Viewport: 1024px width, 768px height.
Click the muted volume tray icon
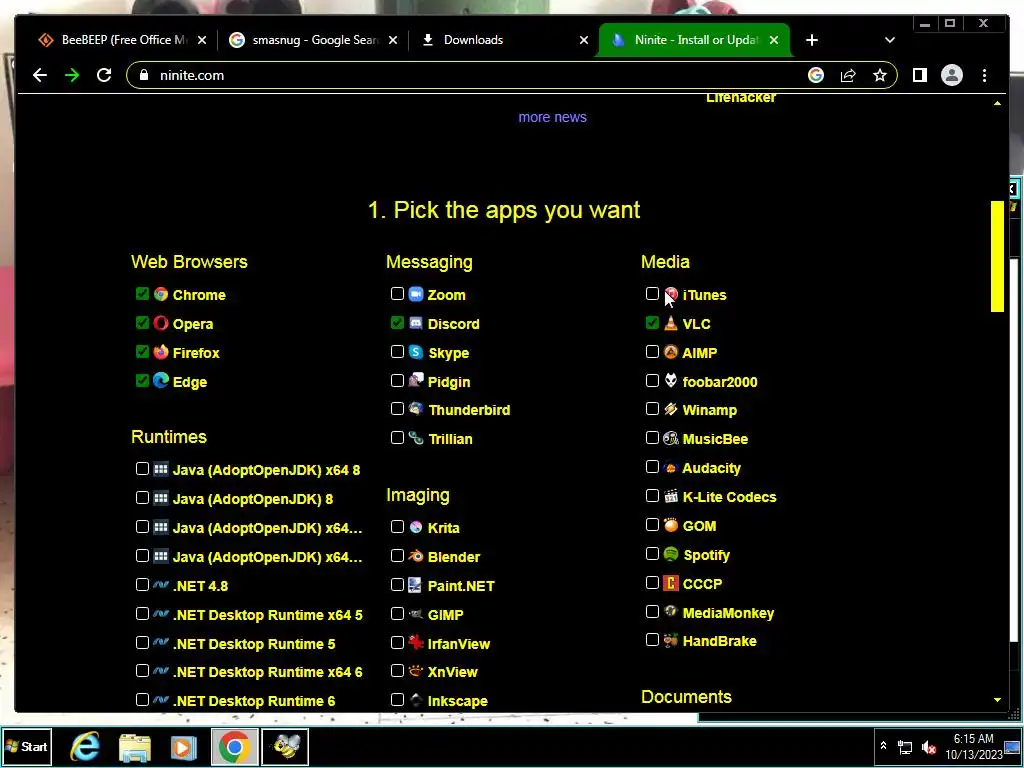coord(929,746)
